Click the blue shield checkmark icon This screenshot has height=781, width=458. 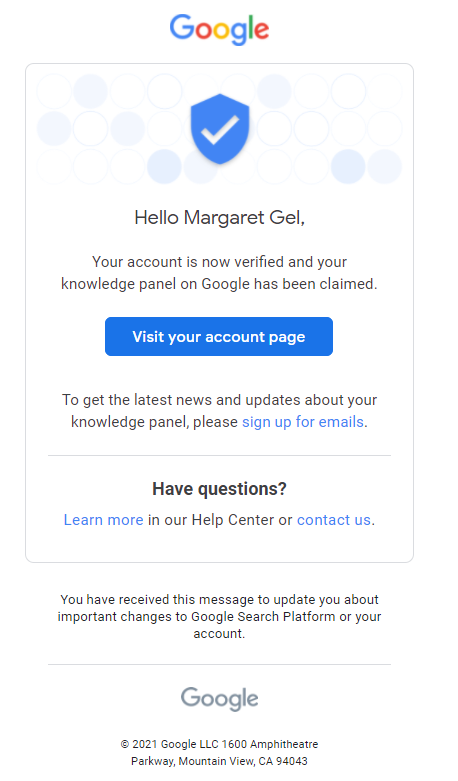pos(220,129)
